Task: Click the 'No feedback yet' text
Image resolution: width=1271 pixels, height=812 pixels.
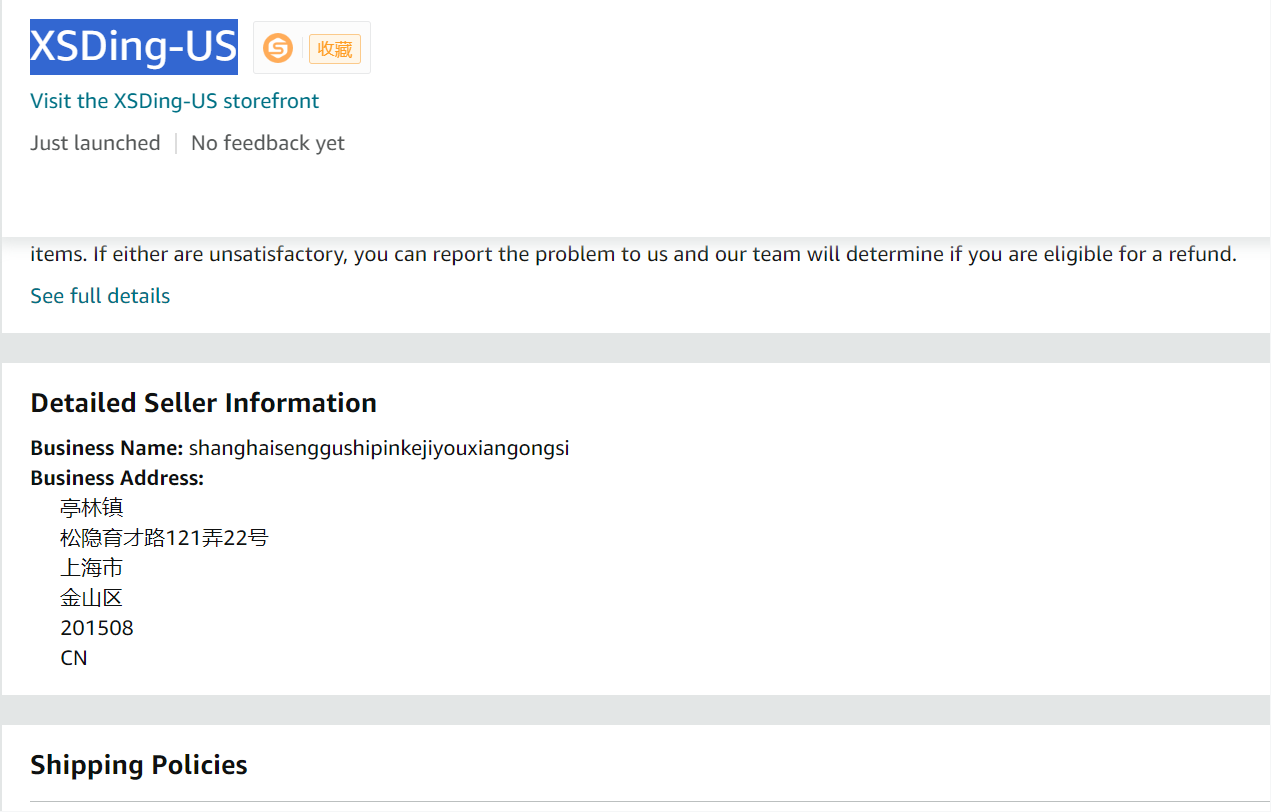Action: [x=268, y=143]
